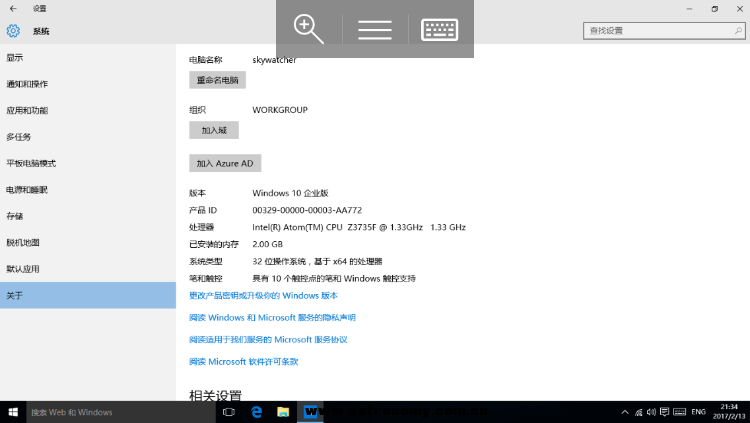The image size is (750, 423).
Task: Select 电源和睡眠 in the sidebar
Action: tap(88, 189)
